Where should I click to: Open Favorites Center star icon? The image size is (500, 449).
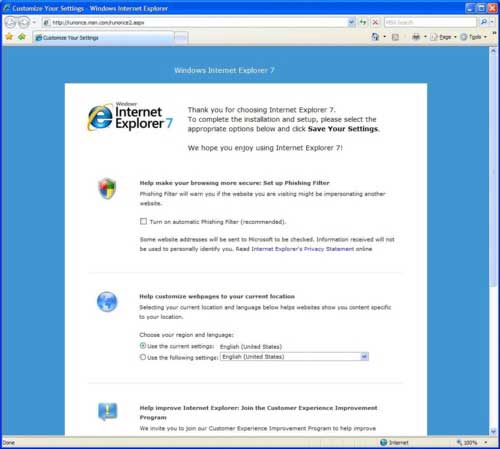[x=9, y=37]
